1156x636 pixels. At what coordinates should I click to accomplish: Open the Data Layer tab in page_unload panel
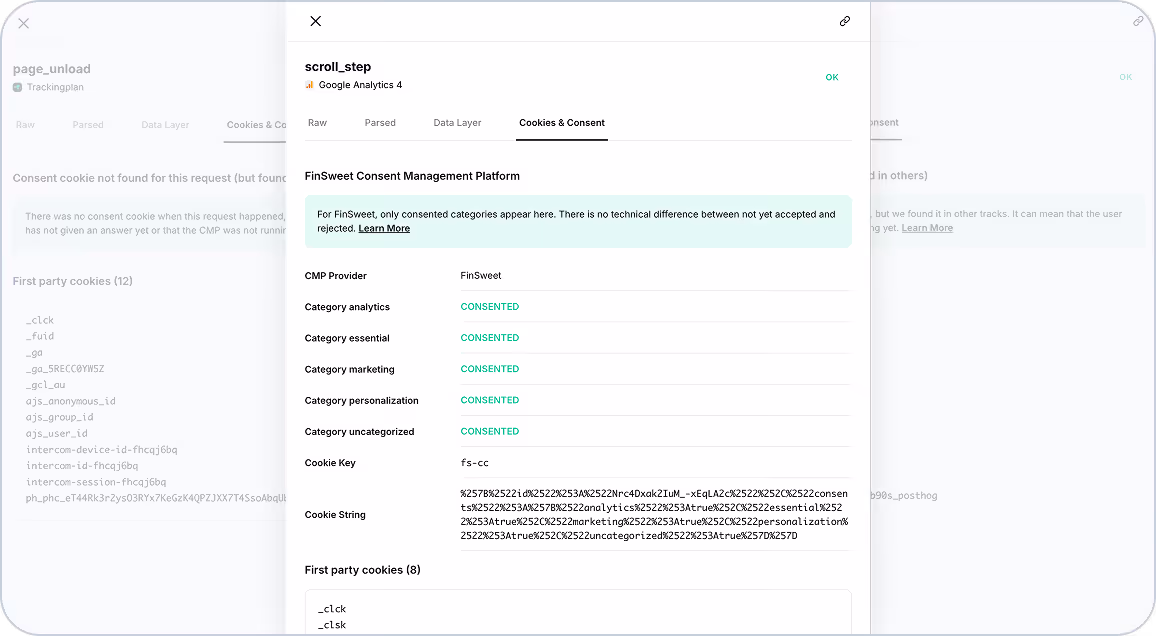pyautogui.click(x=165, y=125)
